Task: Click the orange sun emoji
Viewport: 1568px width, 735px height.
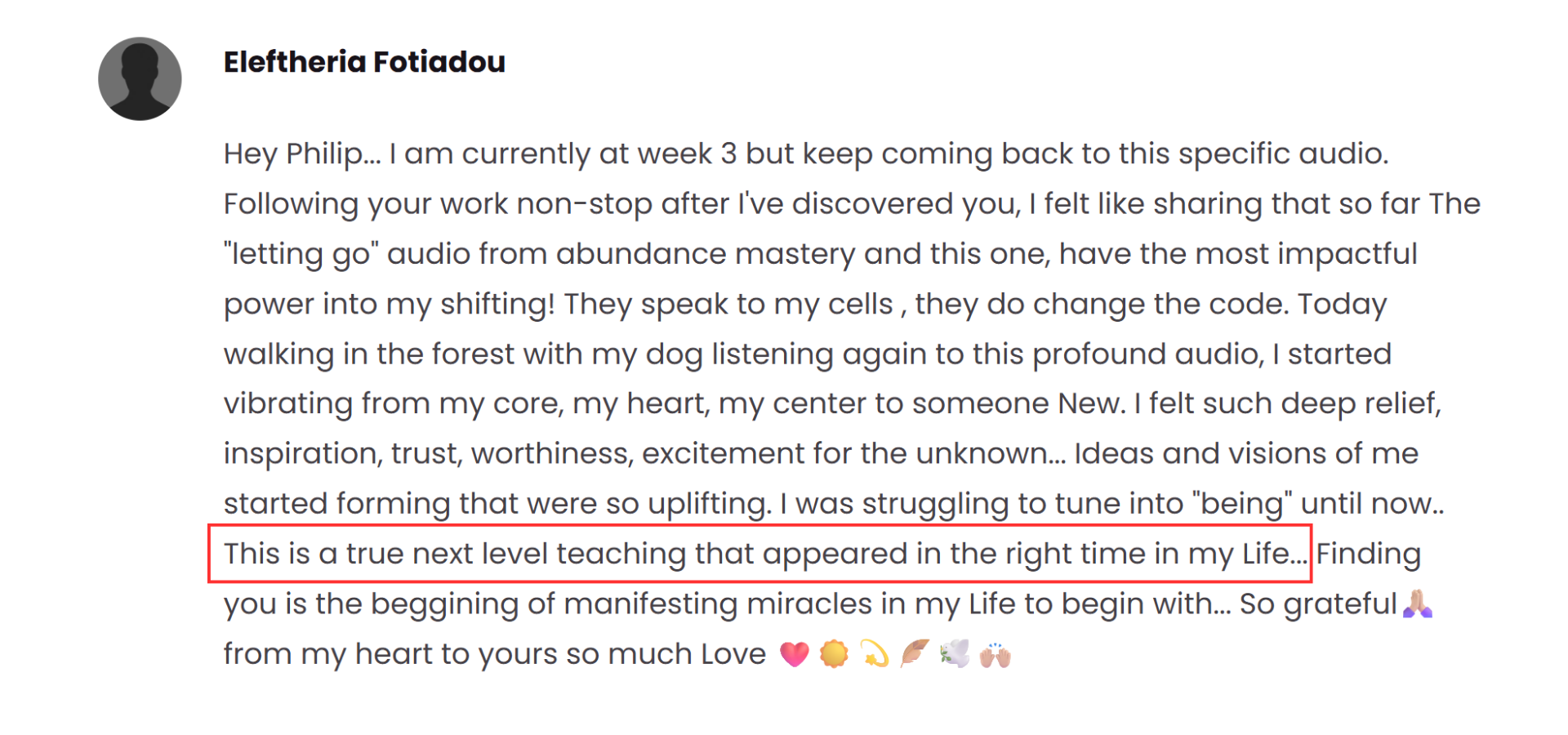Action: pyautogui.click(x=834, y=654)
